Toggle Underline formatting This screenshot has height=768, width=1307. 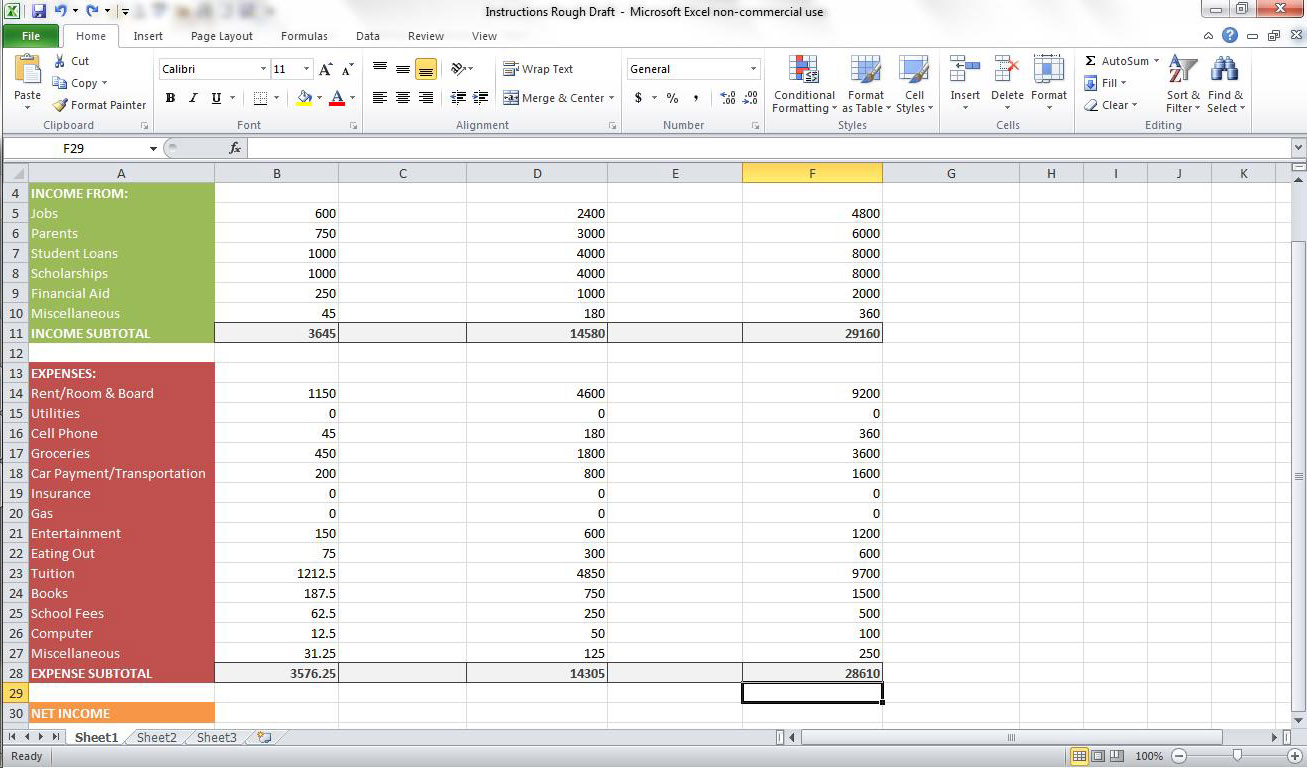(216, 98)
